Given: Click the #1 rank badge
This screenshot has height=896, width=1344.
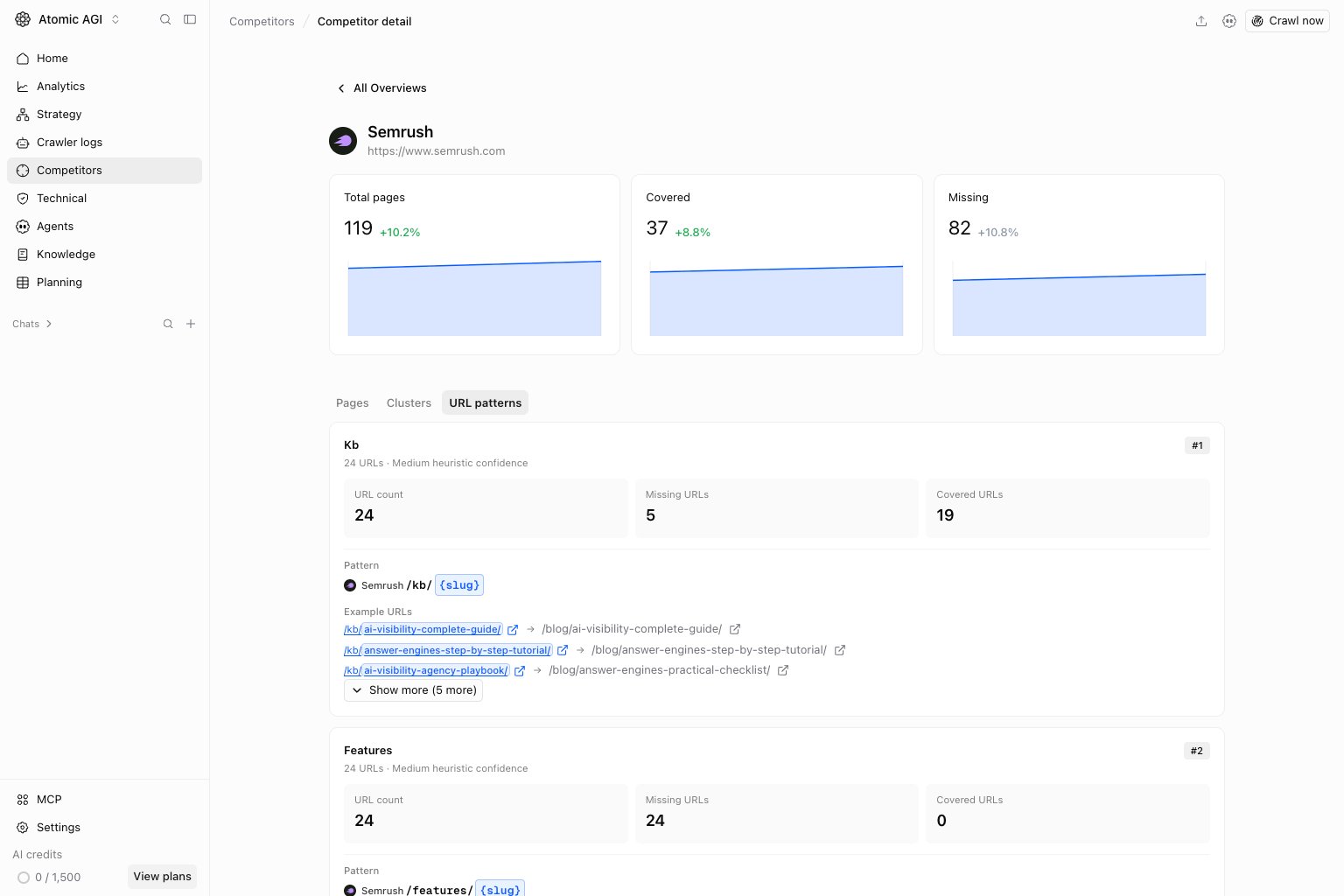Looking at the screenshot, I should 1197,445.
